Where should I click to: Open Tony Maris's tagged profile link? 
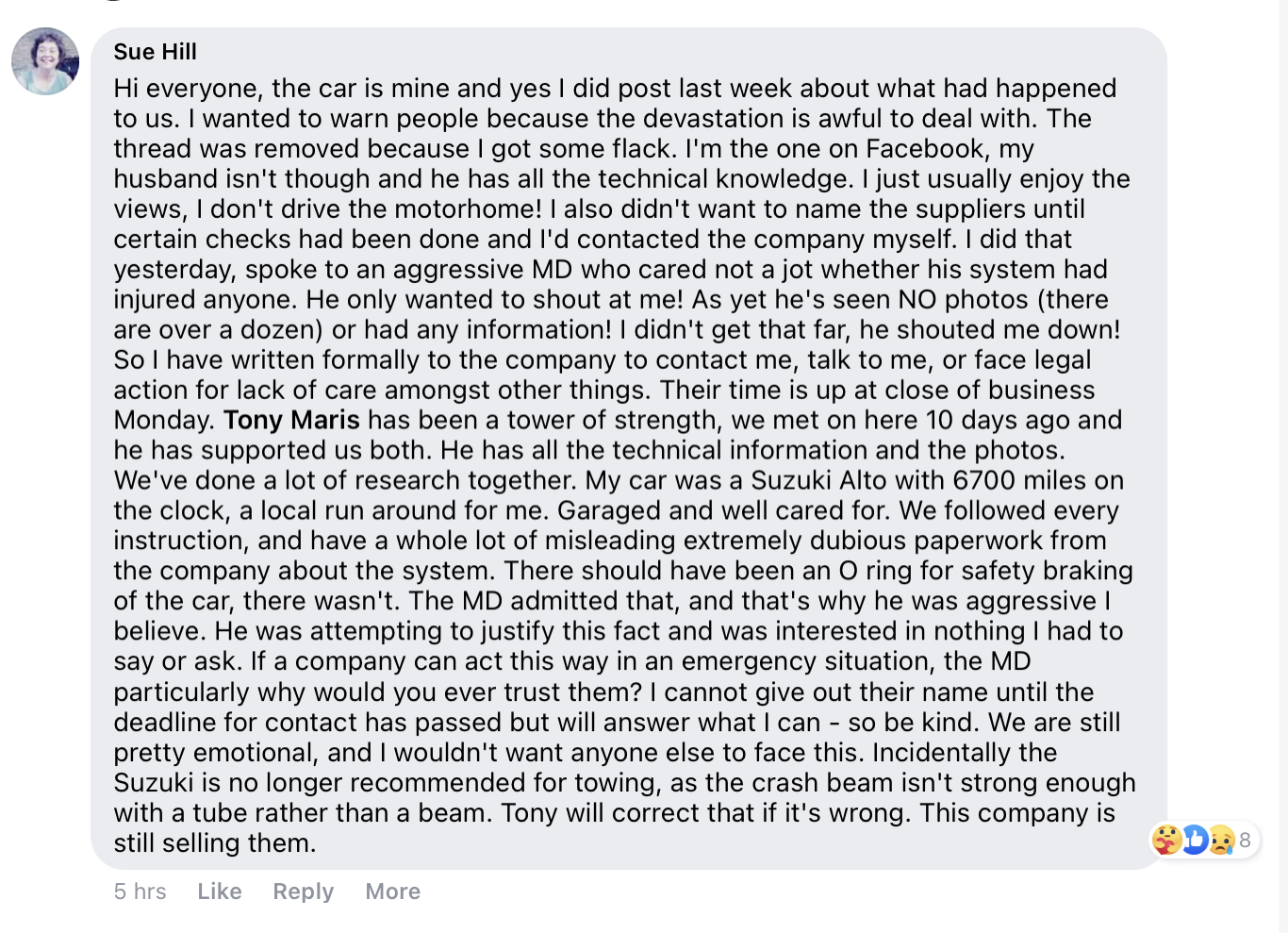tap(291, 420)
